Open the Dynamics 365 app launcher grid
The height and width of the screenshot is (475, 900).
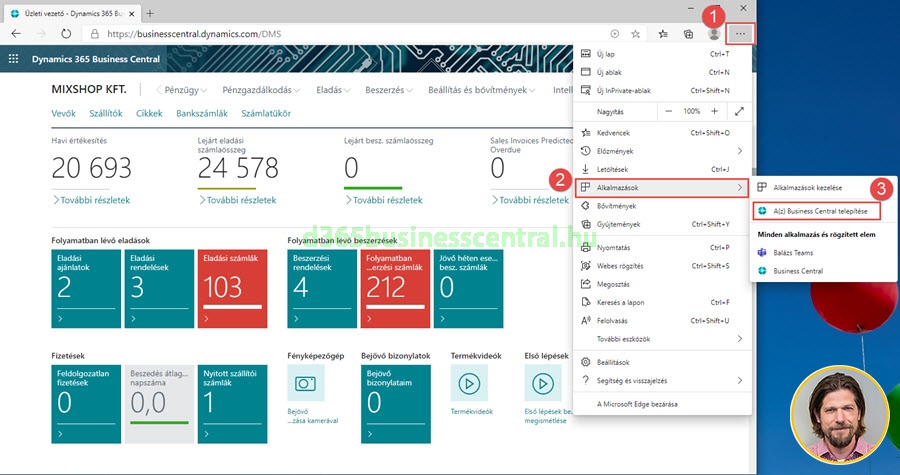coord(13,59)
